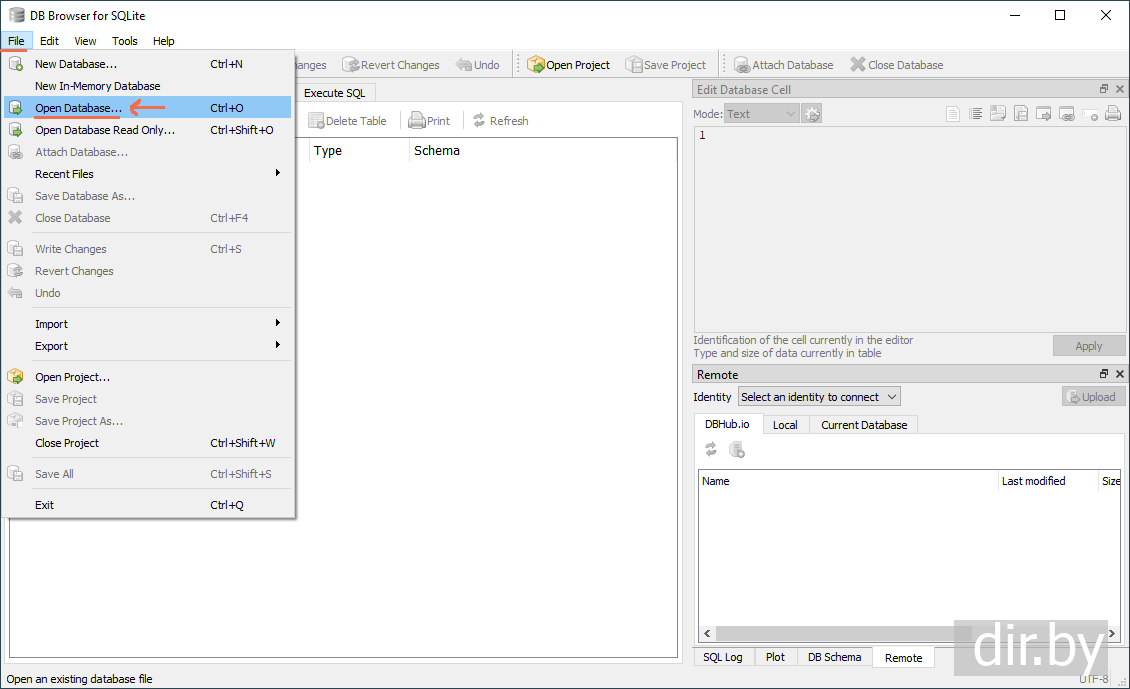
Task: Expand the Identity selection dropdown
Action: click(x=819, y=397)
